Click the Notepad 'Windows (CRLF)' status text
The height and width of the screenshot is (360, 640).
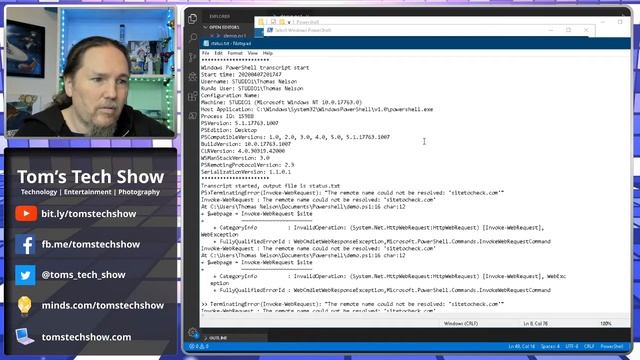pos(460,324)
